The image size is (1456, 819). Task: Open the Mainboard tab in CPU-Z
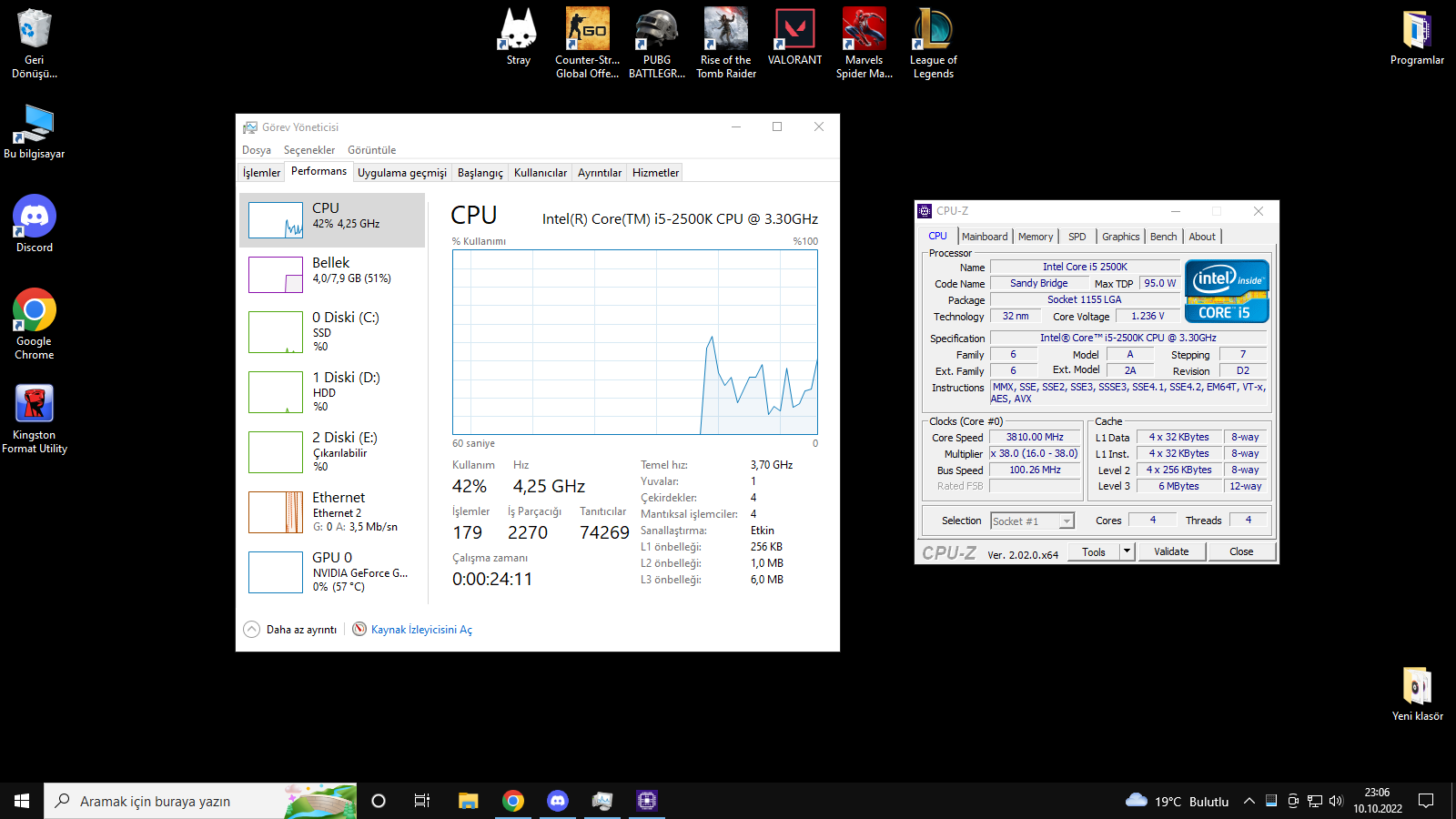[985, 237]
